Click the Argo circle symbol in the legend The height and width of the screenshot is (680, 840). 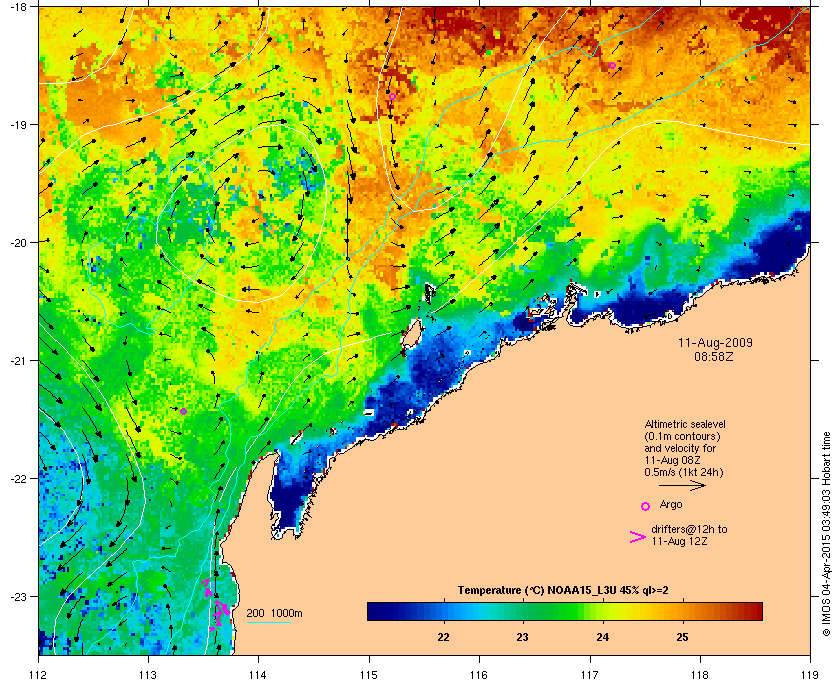tap(646, 506)
